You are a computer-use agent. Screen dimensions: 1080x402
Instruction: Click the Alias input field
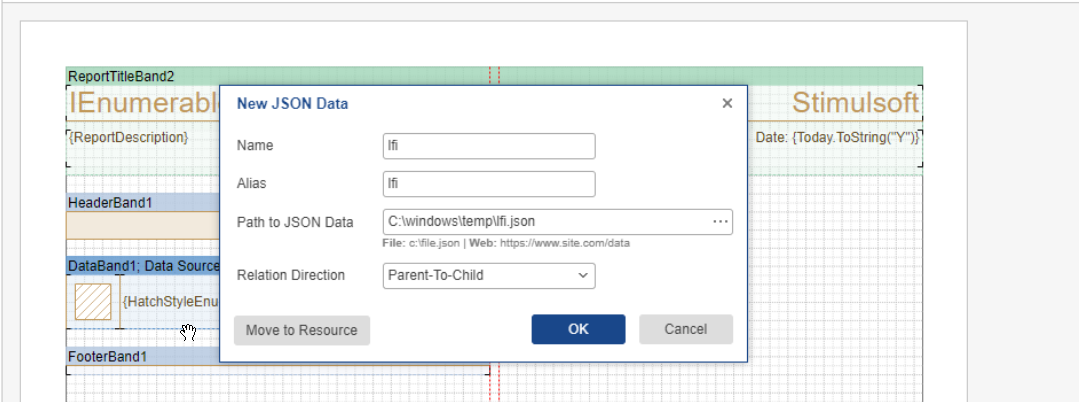(x=489, y=184)
